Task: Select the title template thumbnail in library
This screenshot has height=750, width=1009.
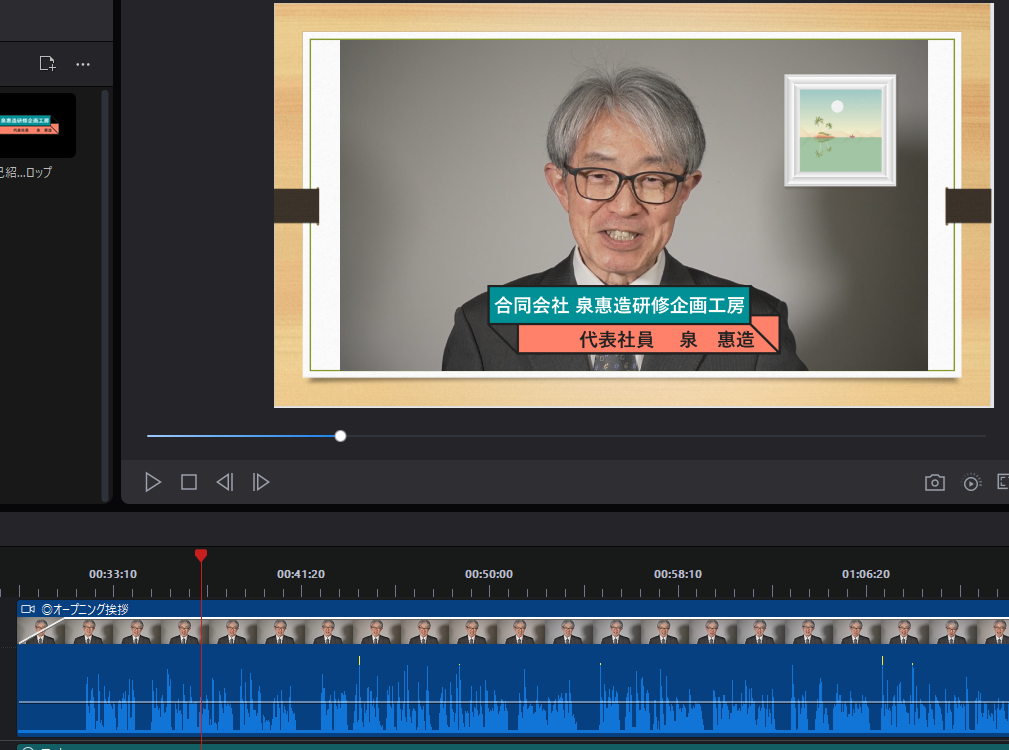Action: 37,125
